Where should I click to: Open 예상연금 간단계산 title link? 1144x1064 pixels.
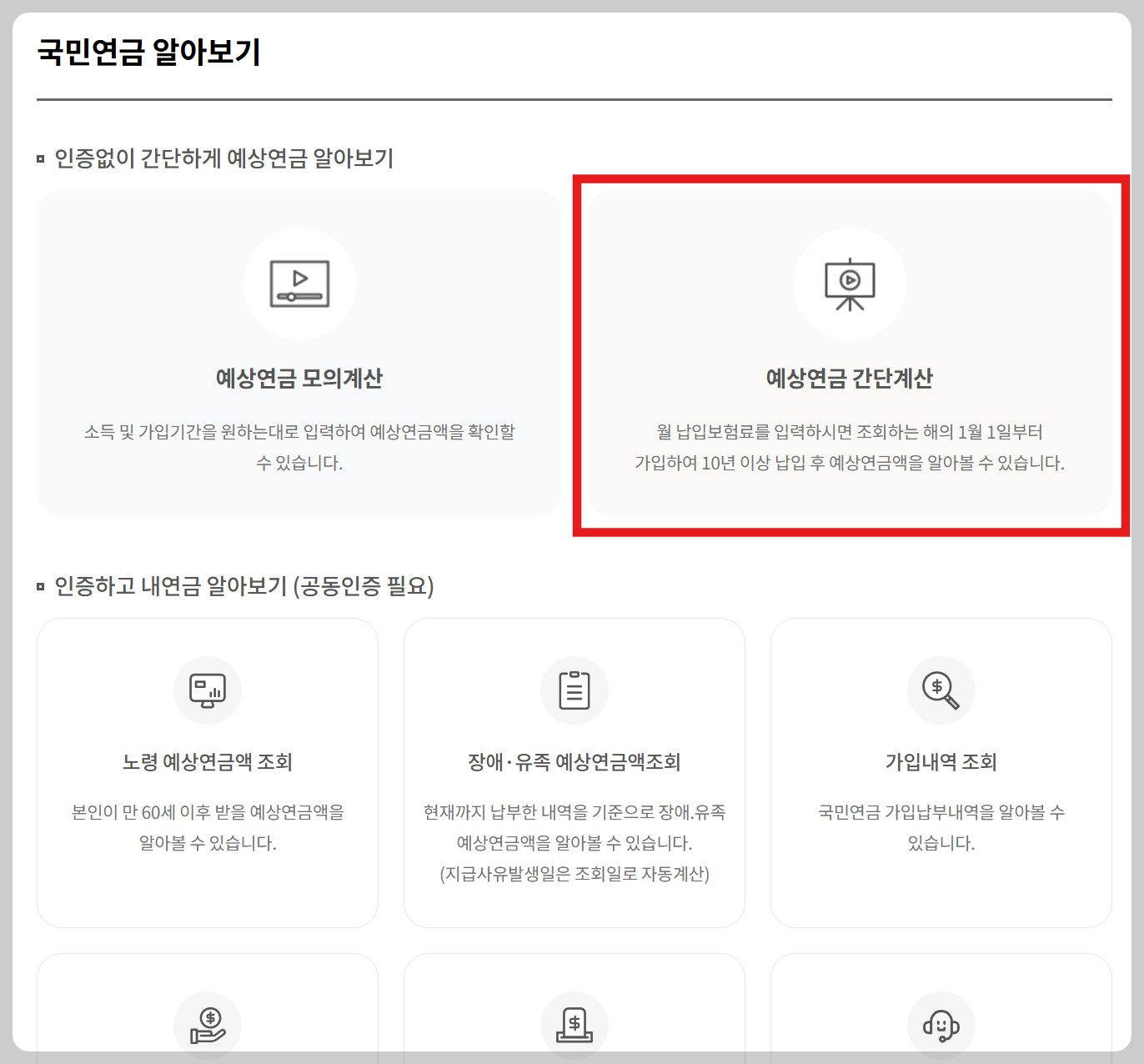click(850, 379)
